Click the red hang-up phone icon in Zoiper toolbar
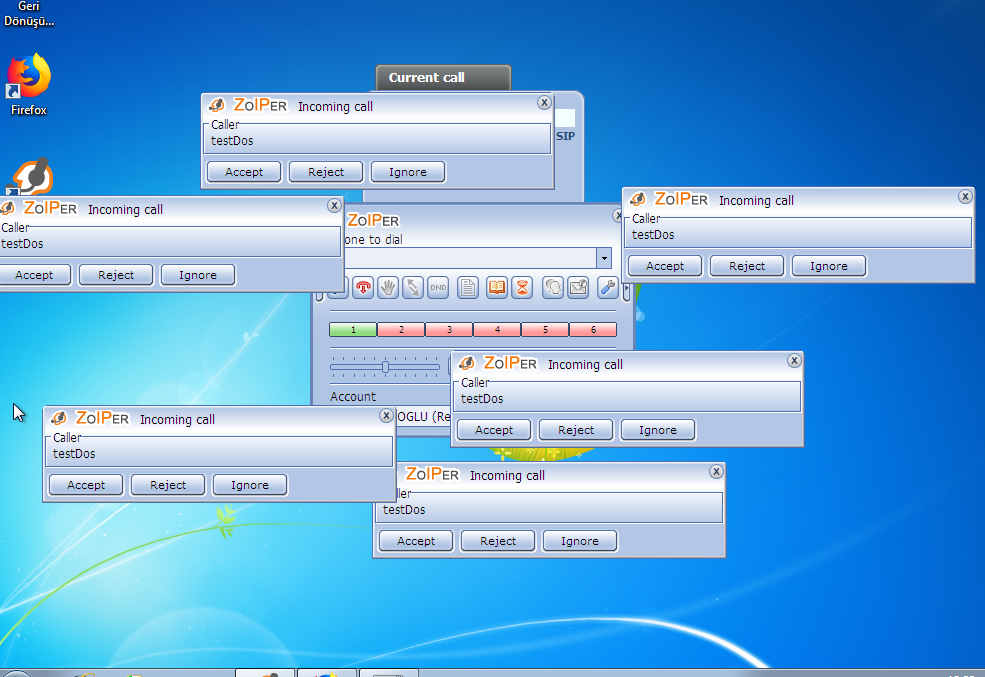Screen dimensions: 985x677 click(363, 288)
